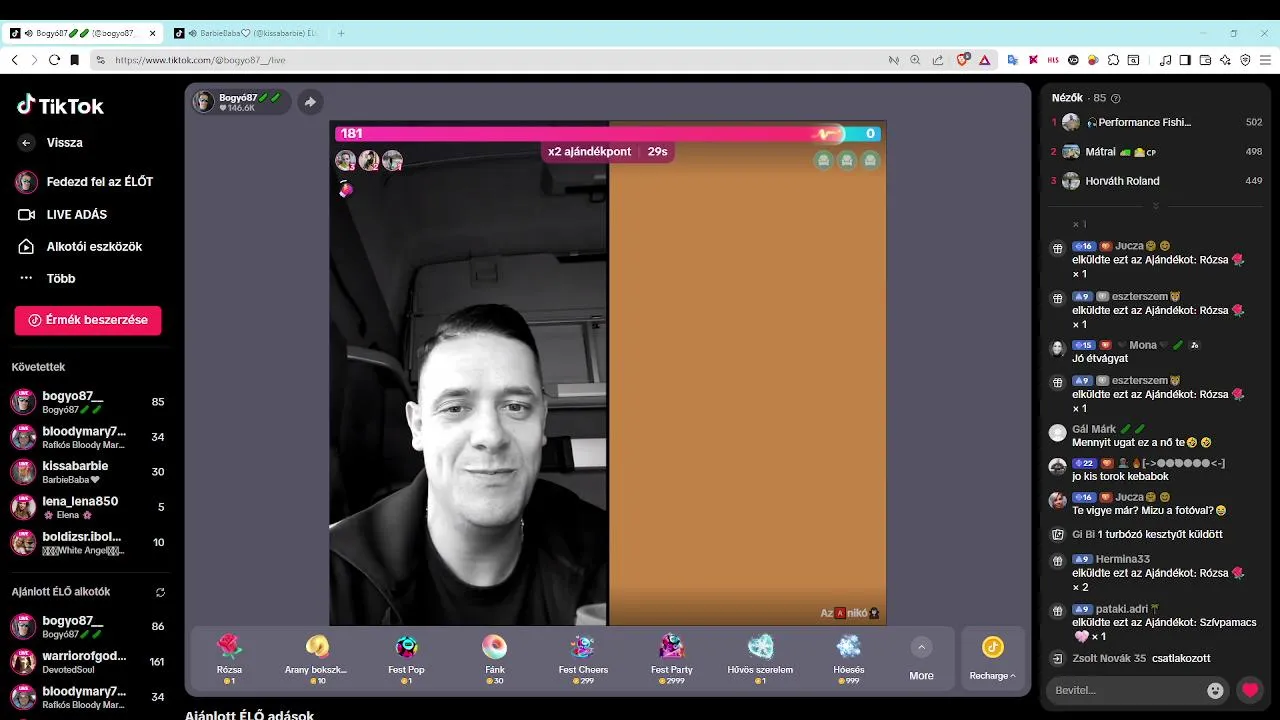1280x720 pixels.
Task: Click the address bar URL
Action: [x=200, y=60]
